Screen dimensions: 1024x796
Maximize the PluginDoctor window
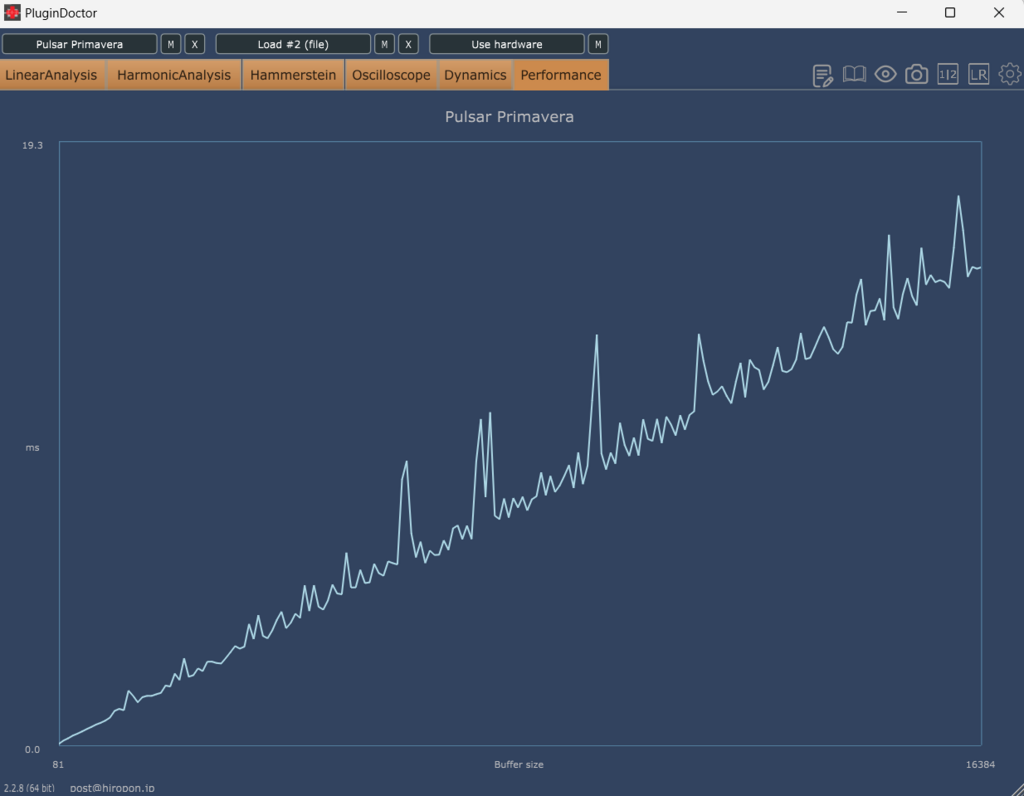pyautogui.click(x=950, y=12)
